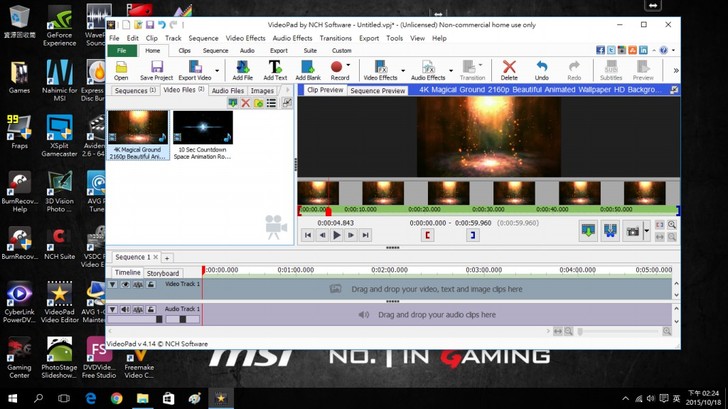
Task: Switch to the Storyboard tab
Action: pos(163,273)
